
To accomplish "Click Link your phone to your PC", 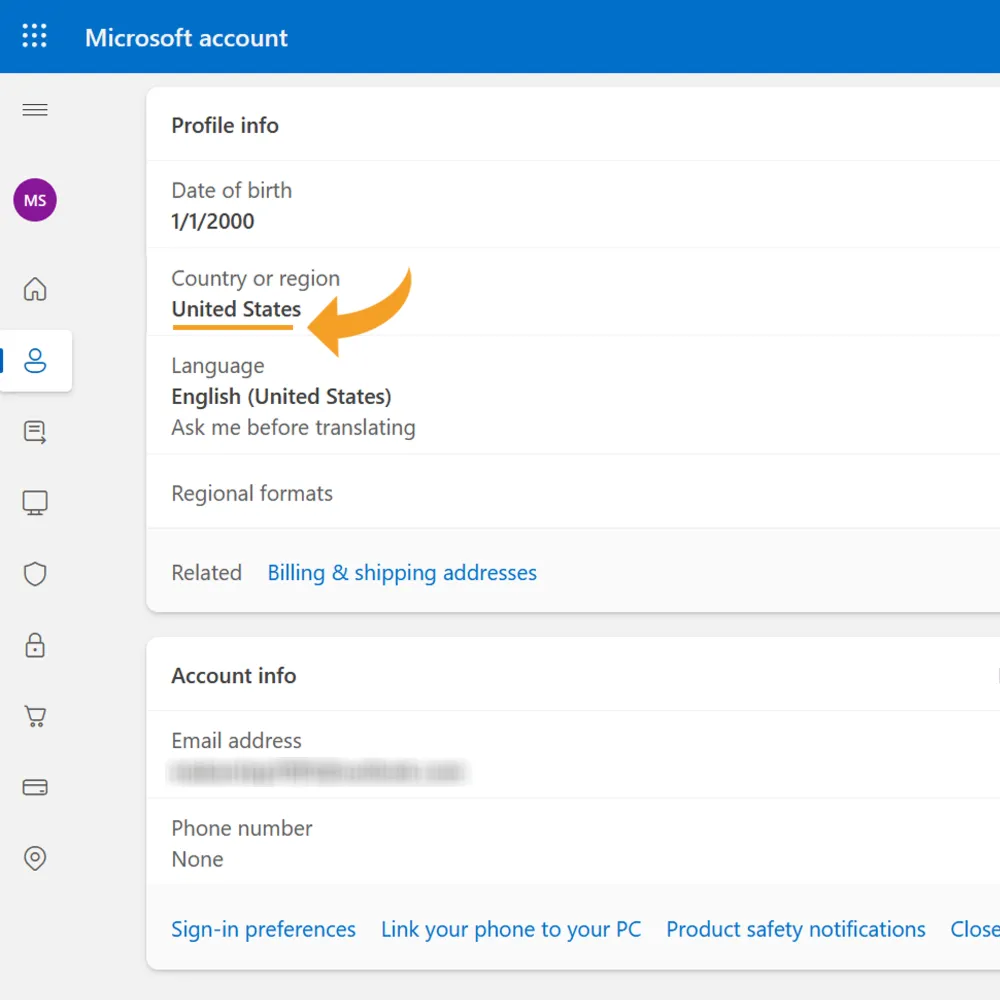I will click(511, 929).
